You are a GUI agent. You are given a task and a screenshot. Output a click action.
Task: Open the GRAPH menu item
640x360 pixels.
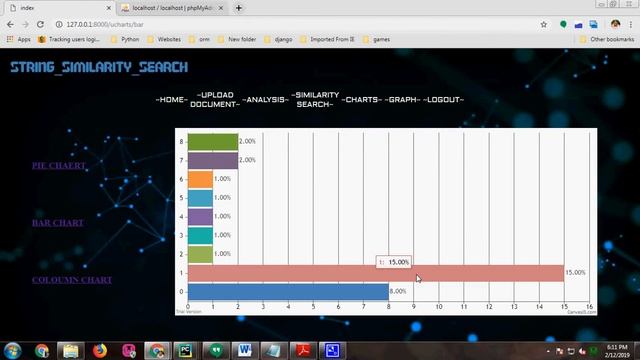tap(402, 100)
